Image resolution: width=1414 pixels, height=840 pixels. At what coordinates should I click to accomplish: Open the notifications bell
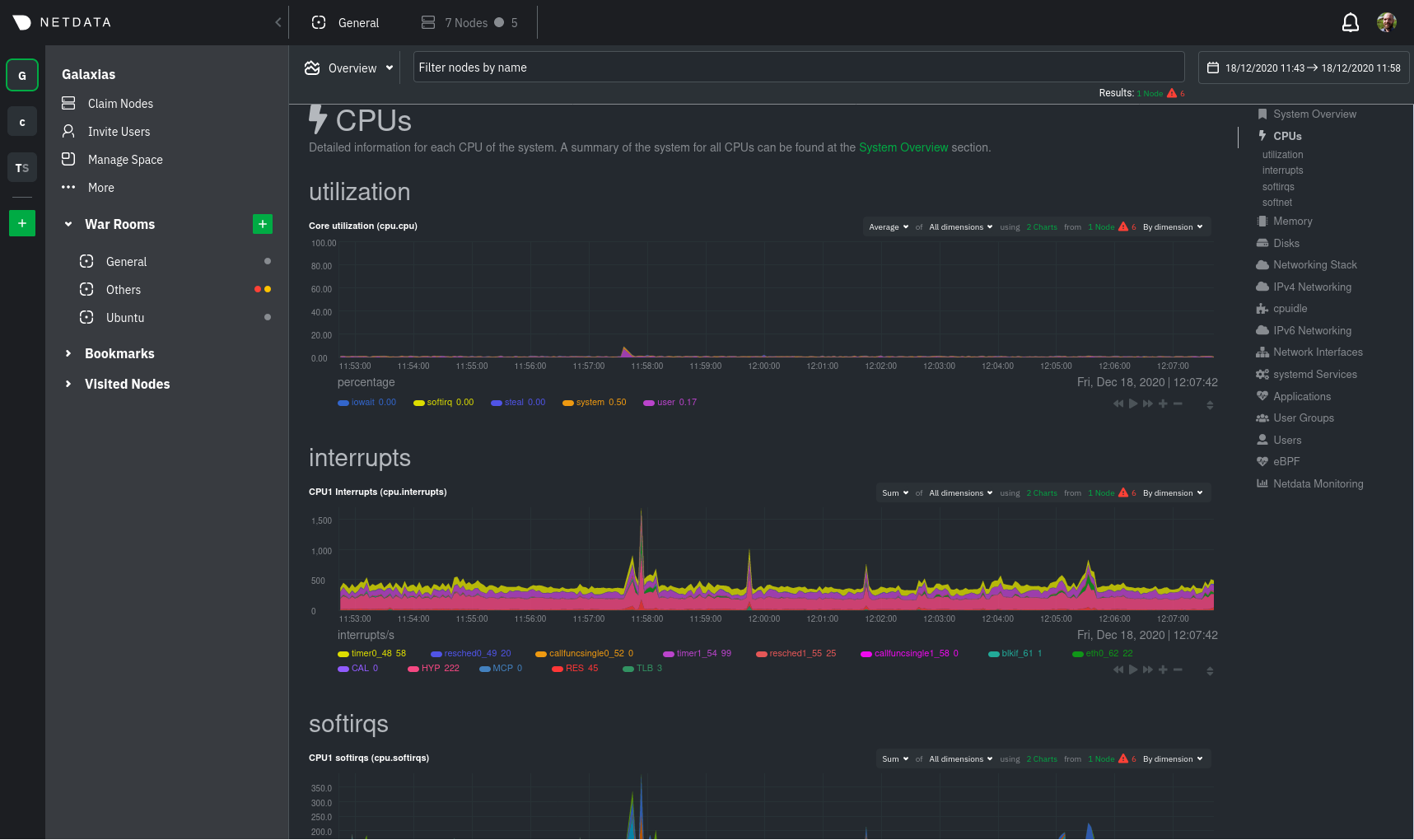[1350, 22]
